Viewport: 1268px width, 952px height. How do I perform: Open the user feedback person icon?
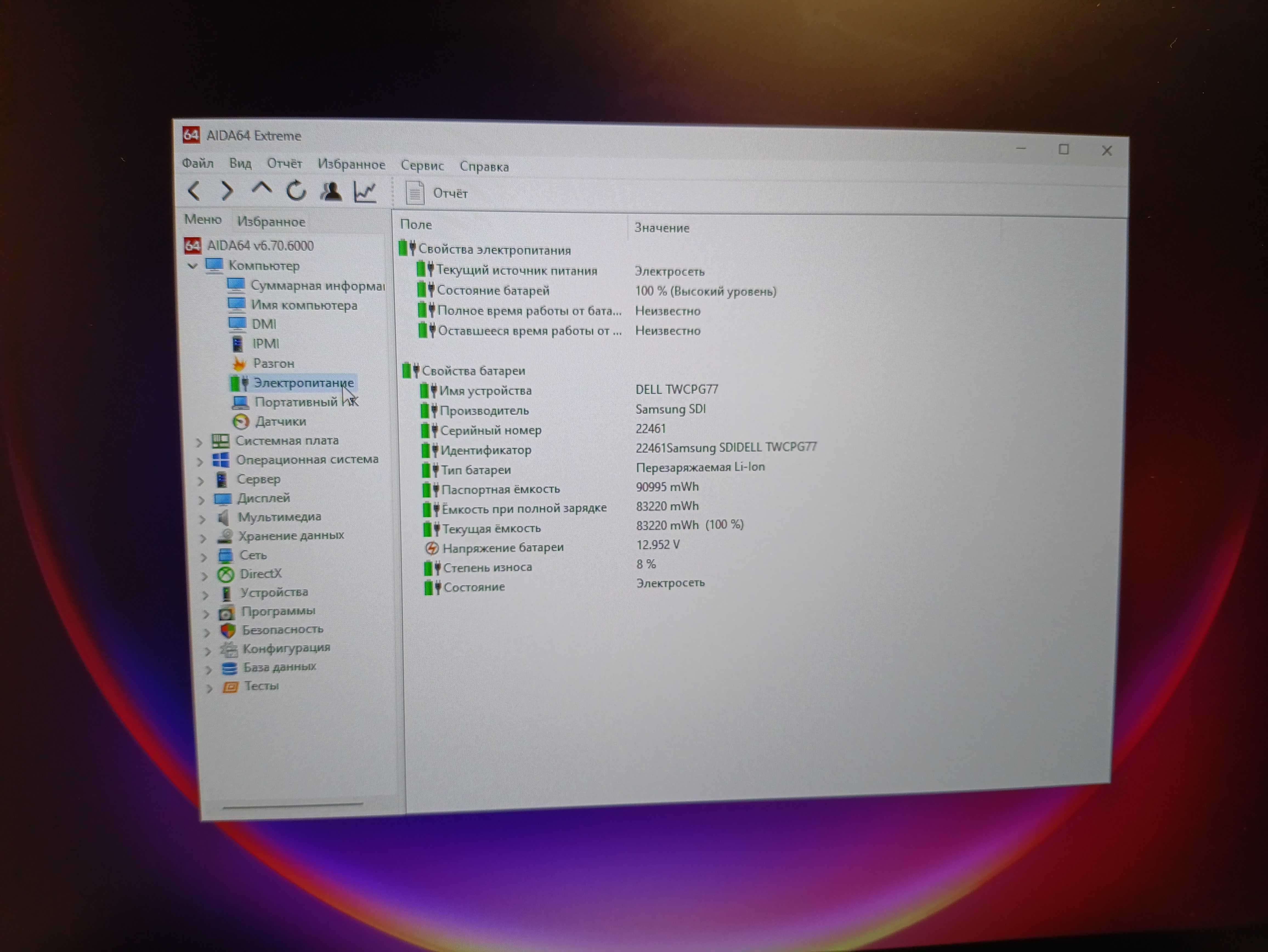331,191
